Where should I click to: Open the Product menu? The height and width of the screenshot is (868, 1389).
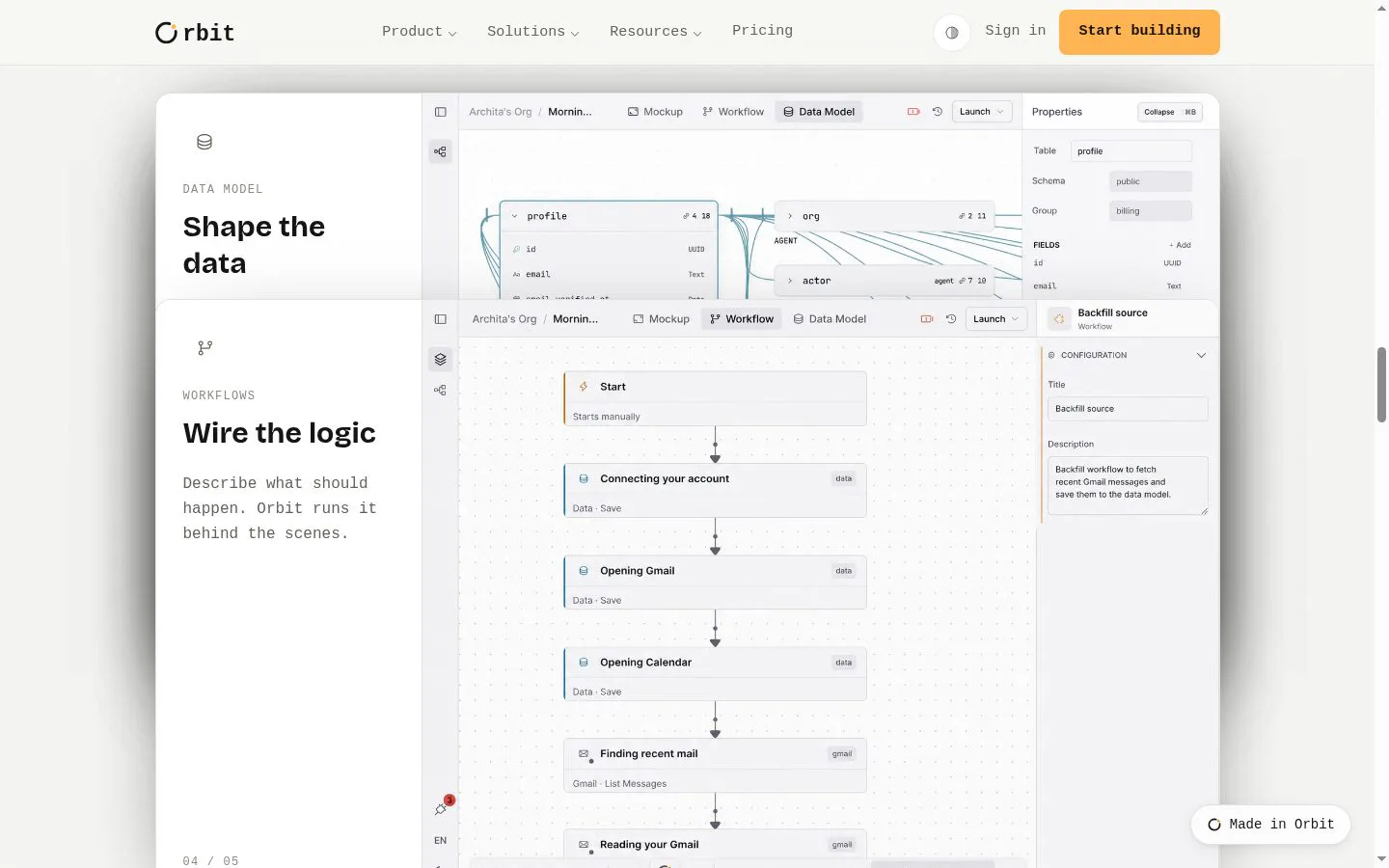tap(419, 32)
